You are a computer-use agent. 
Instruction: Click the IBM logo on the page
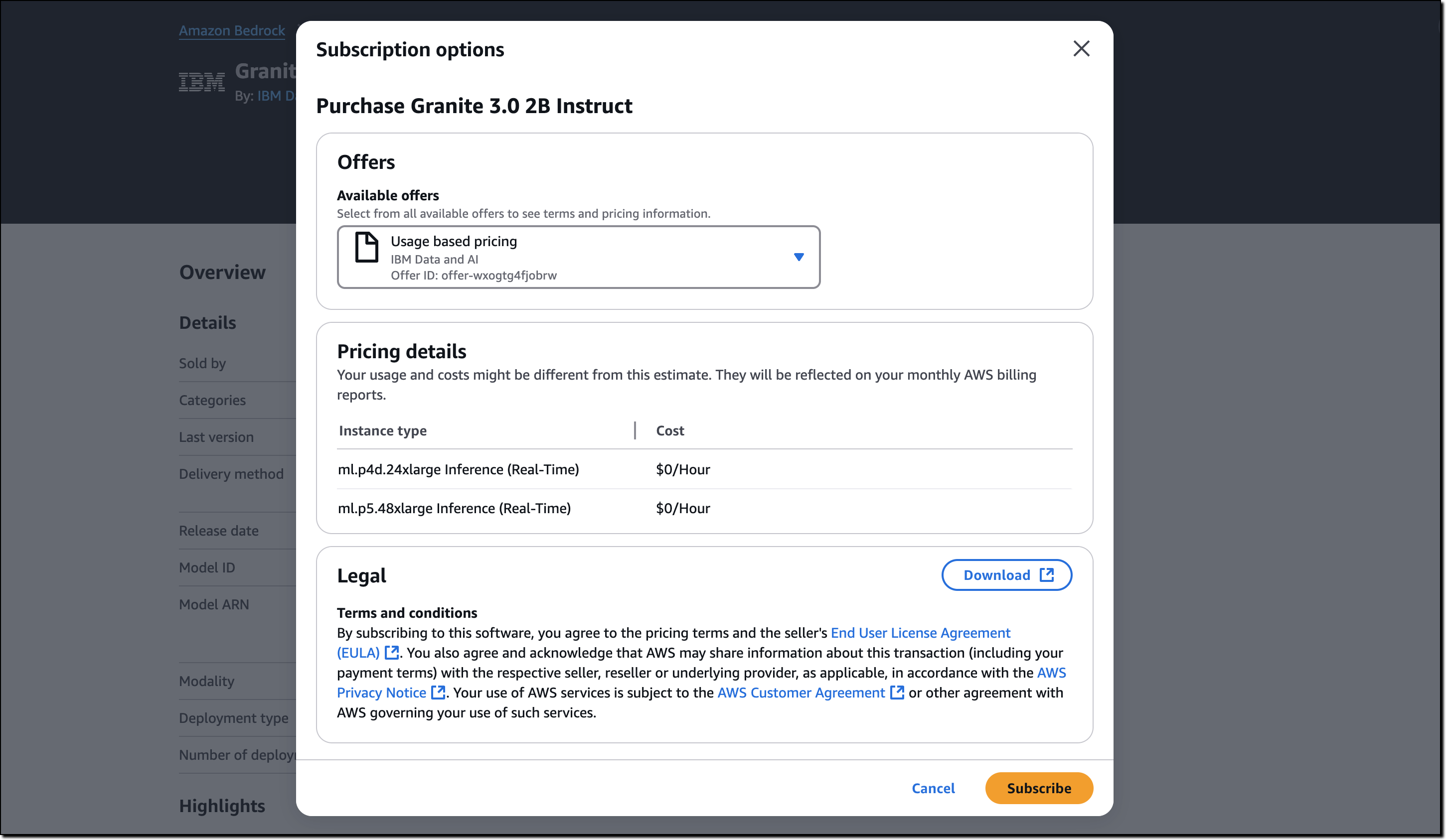(201, 82)
